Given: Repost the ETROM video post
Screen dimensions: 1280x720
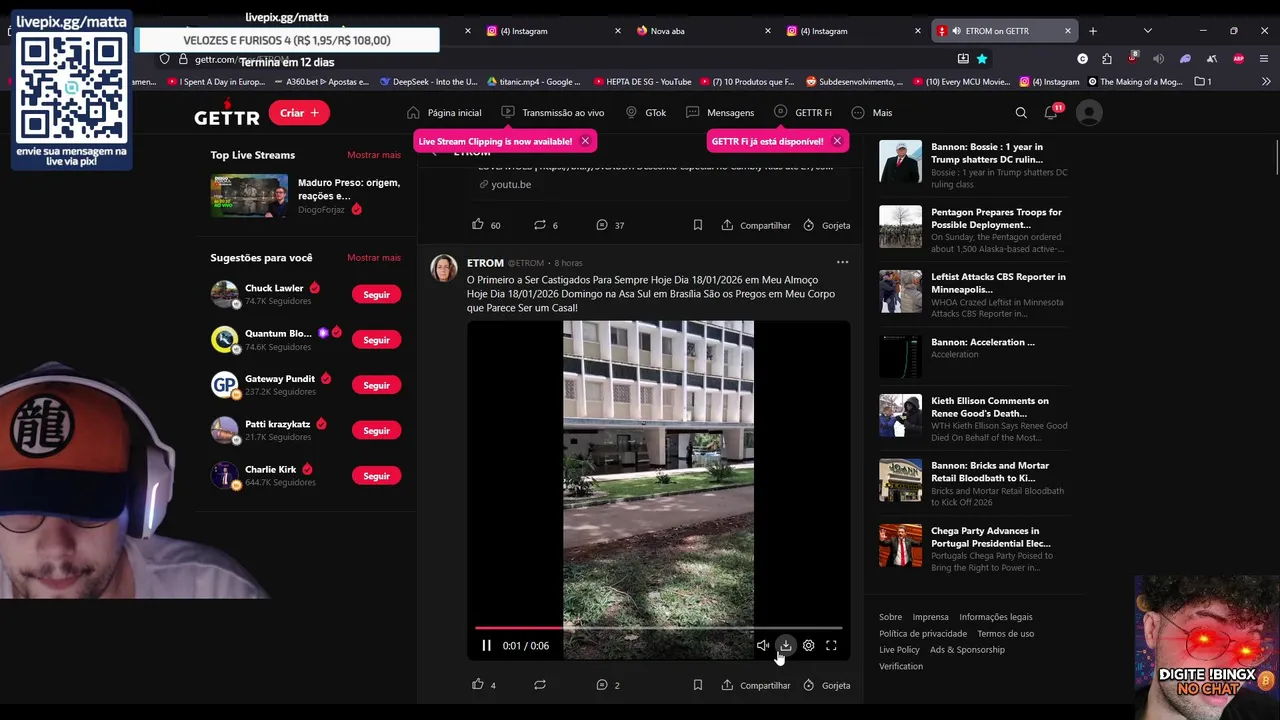Looking at the screenshot, I should tap(540, 685).
